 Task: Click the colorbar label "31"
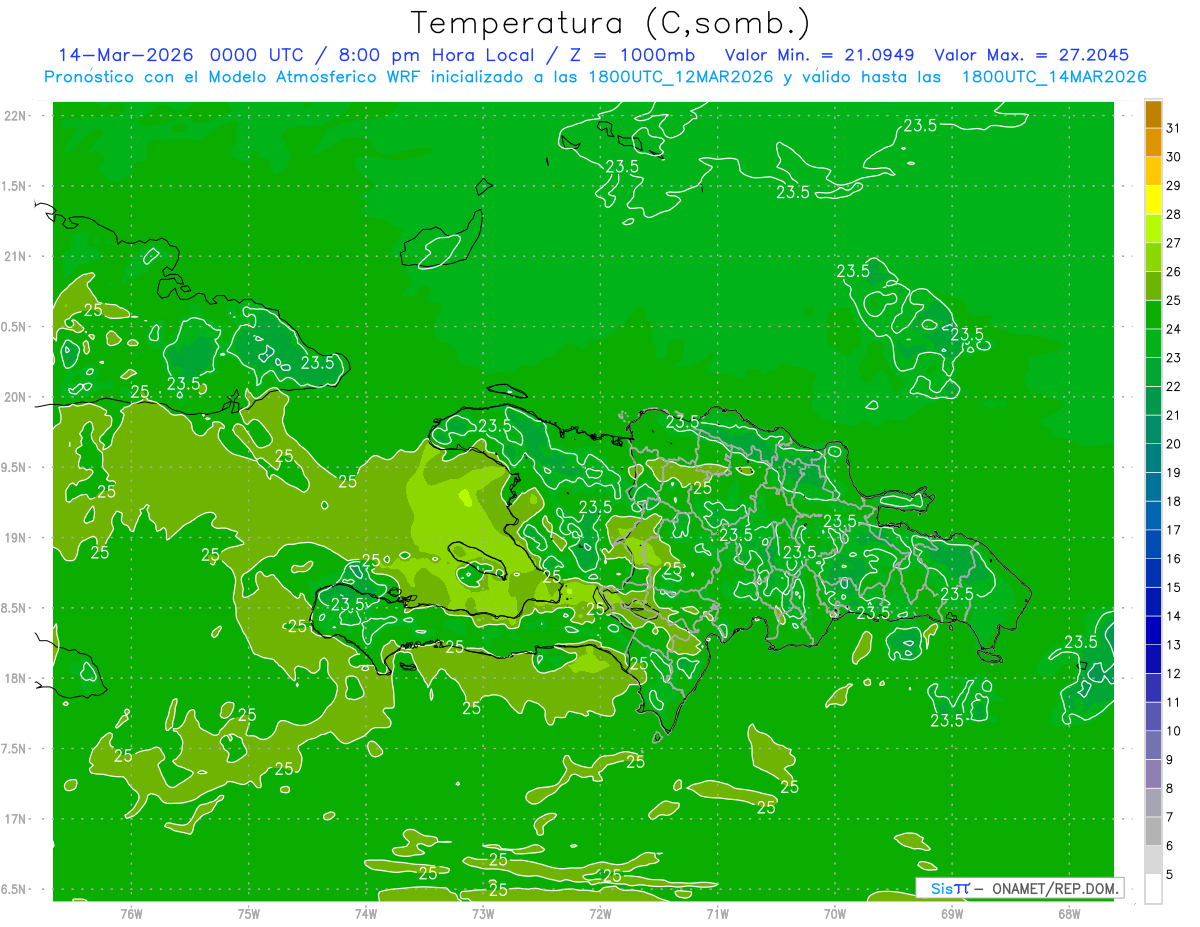[x=1173, y=127]
